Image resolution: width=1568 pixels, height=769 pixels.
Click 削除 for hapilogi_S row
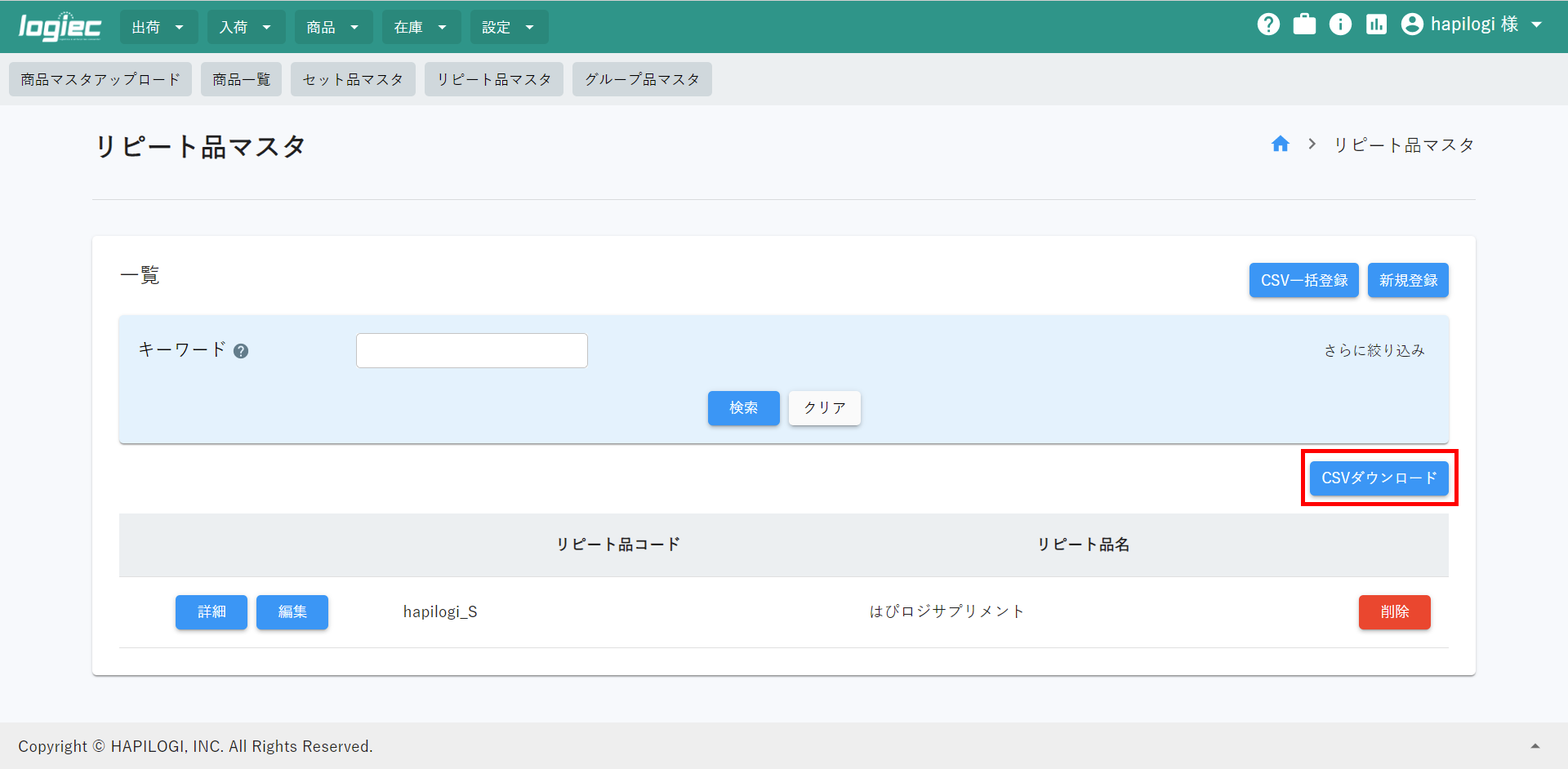[1394, 611]
